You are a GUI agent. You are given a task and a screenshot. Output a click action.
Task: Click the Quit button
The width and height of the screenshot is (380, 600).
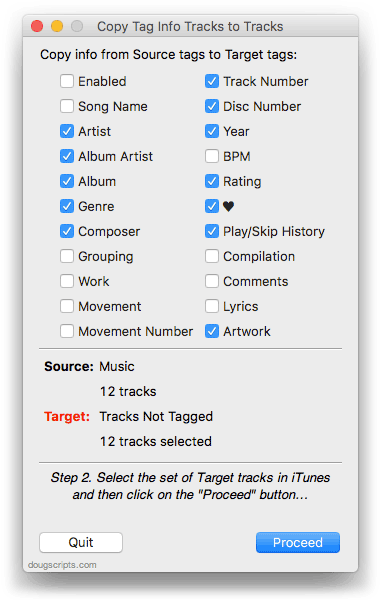click(81, 542)
